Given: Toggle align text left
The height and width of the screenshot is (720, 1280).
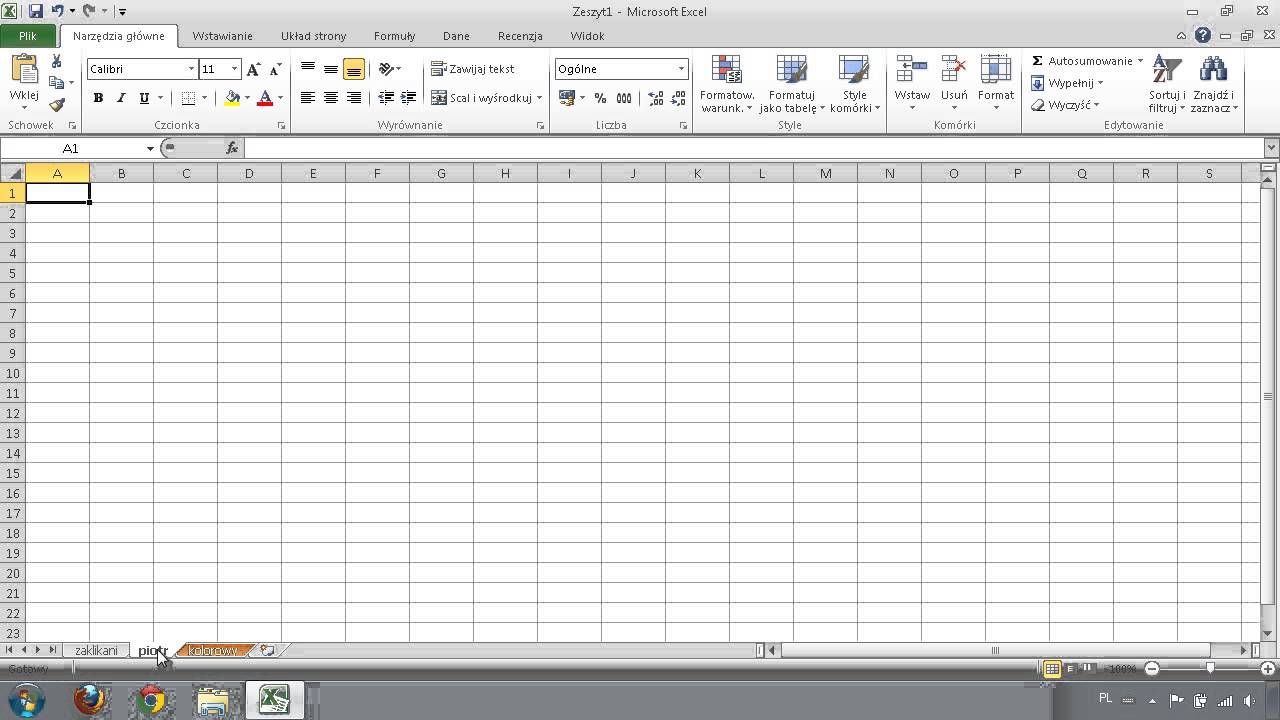Looking at the screenshot, I should (308, 98).
